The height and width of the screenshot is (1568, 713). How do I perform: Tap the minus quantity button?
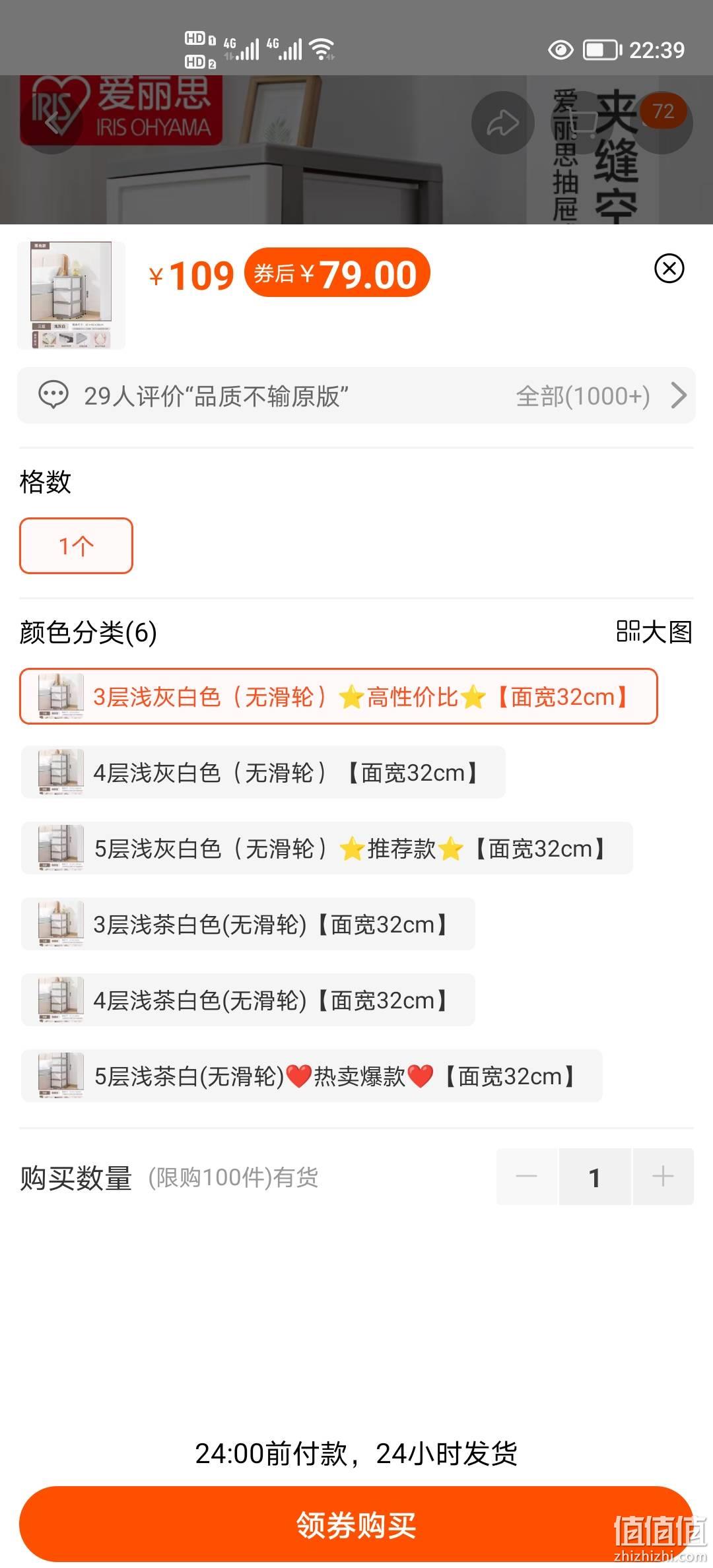pyautogui.click(x=527, y=1176)
